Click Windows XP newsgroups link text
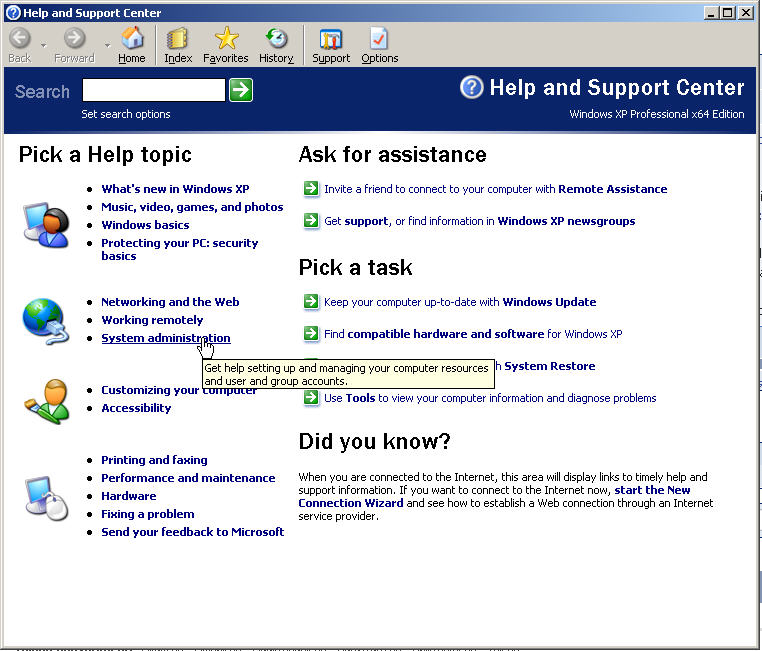 pyautogui.click(x=566, y=221)
